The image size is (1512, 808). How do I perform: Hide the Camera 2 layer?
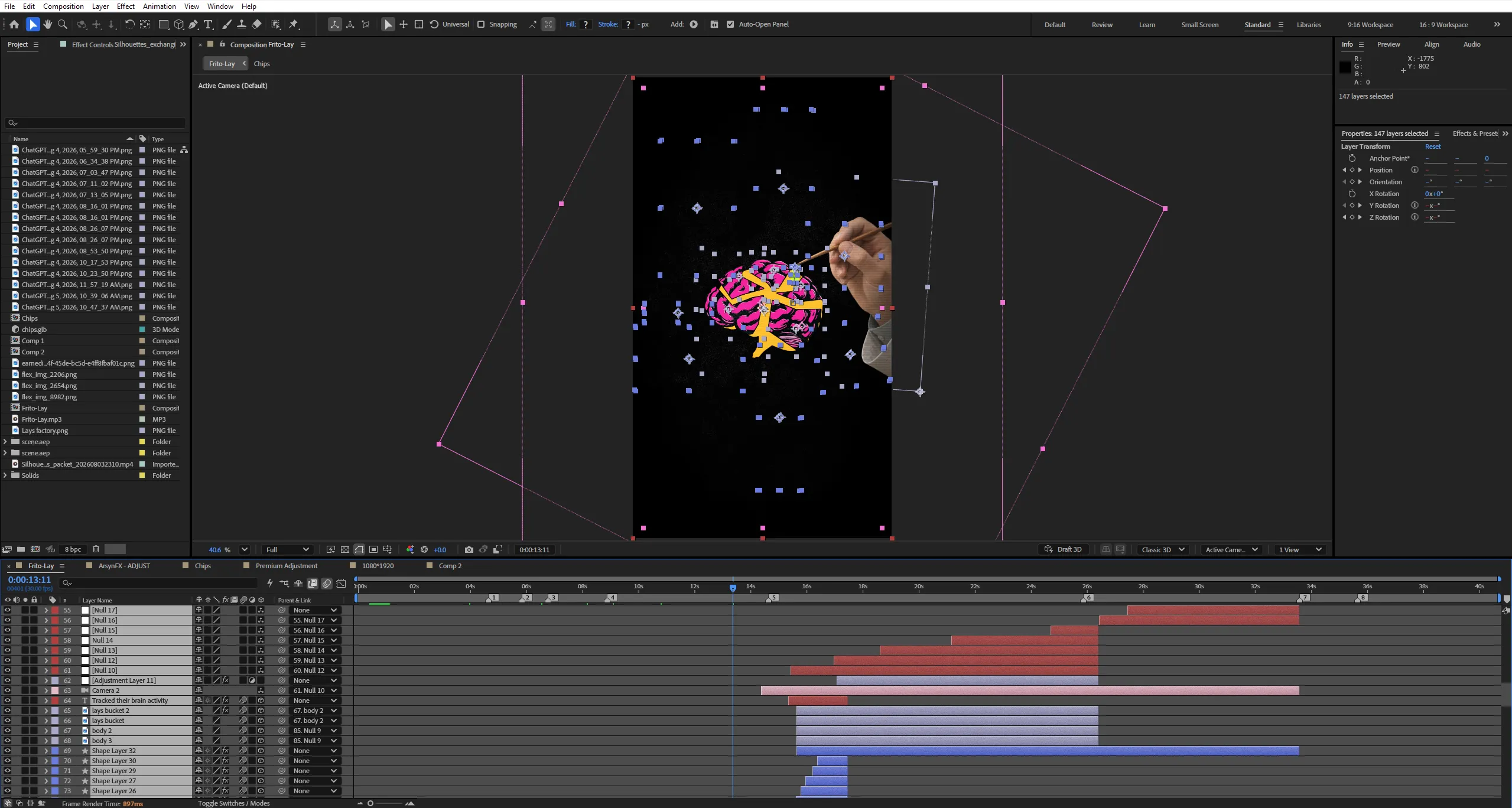7,690
